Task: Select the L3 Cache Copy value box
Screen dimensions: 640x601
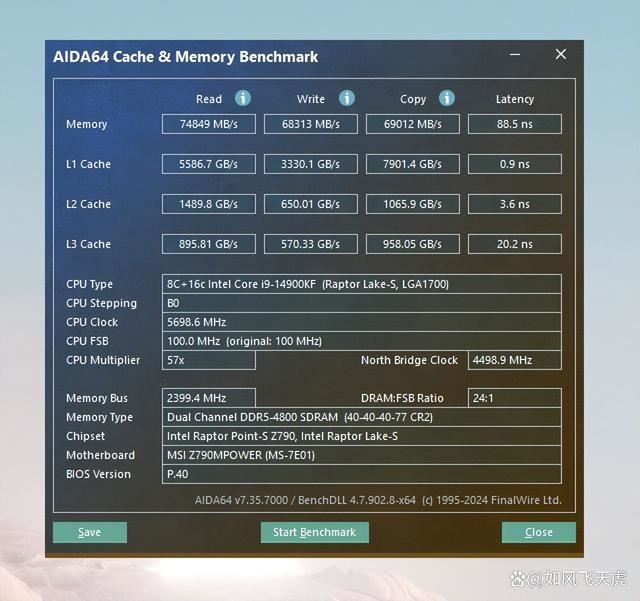Action: pyautogui.click(x=413, y=244)
